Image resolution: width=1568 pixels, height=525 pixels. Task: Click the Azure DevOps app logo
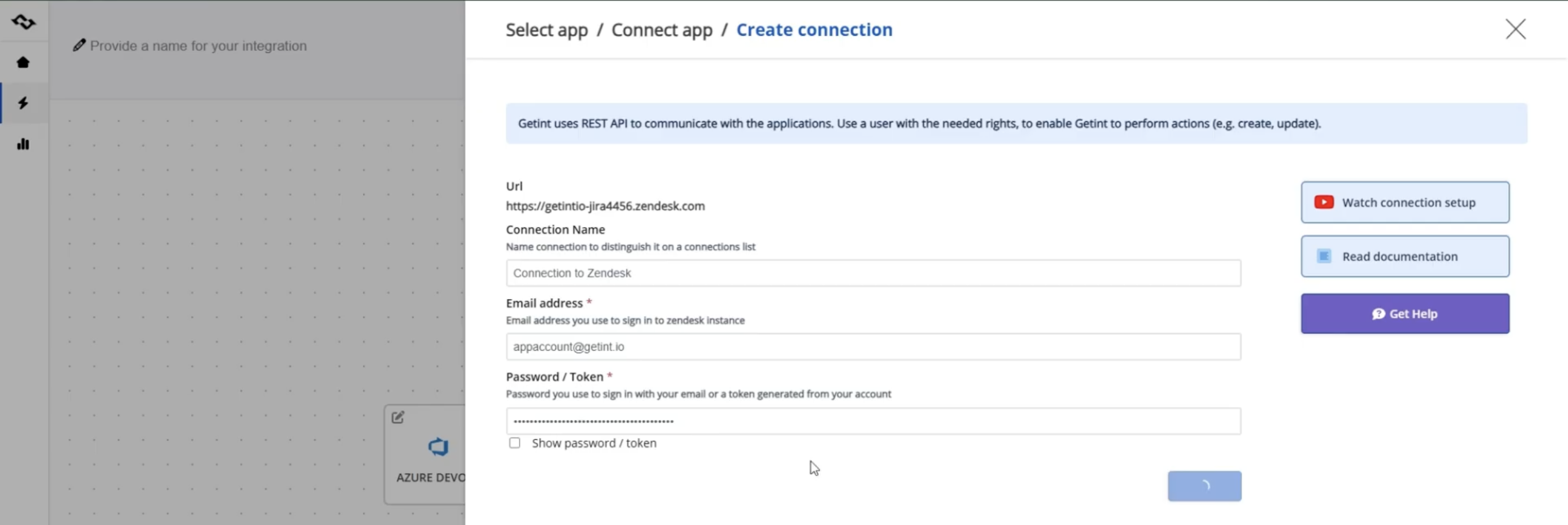pos(438,447)
